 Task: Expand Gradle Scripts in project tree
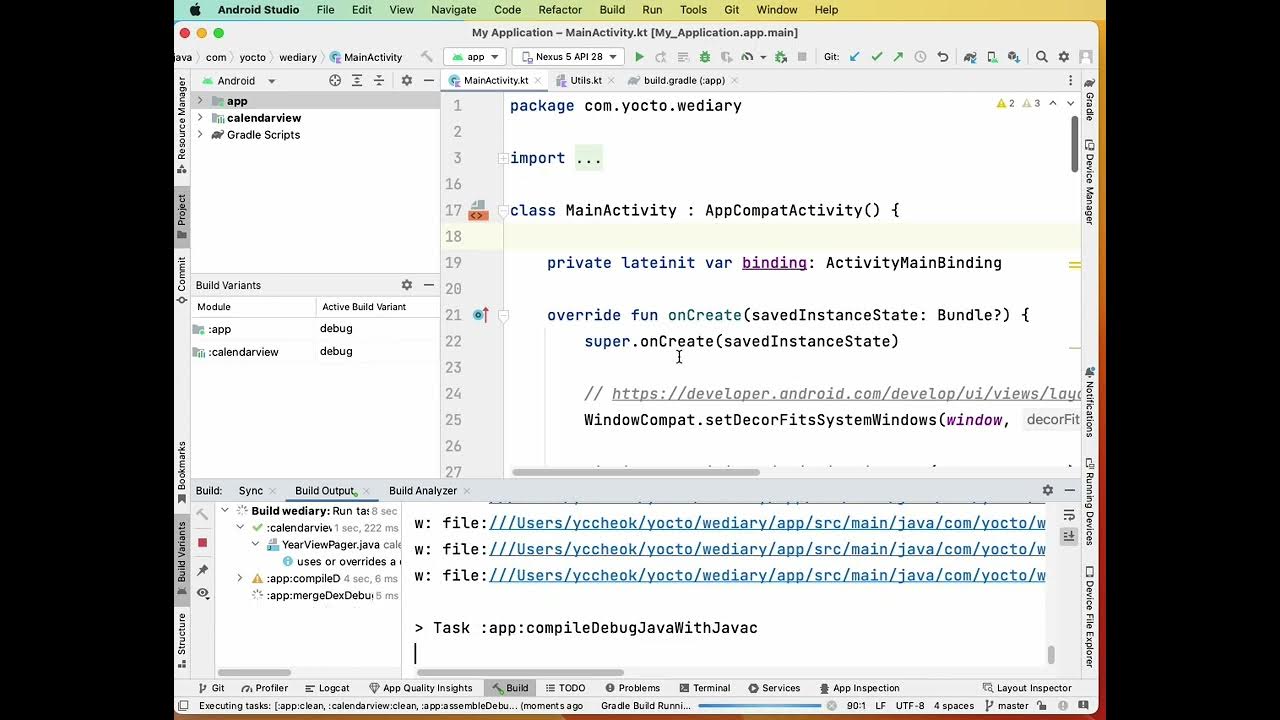(199, 135)
